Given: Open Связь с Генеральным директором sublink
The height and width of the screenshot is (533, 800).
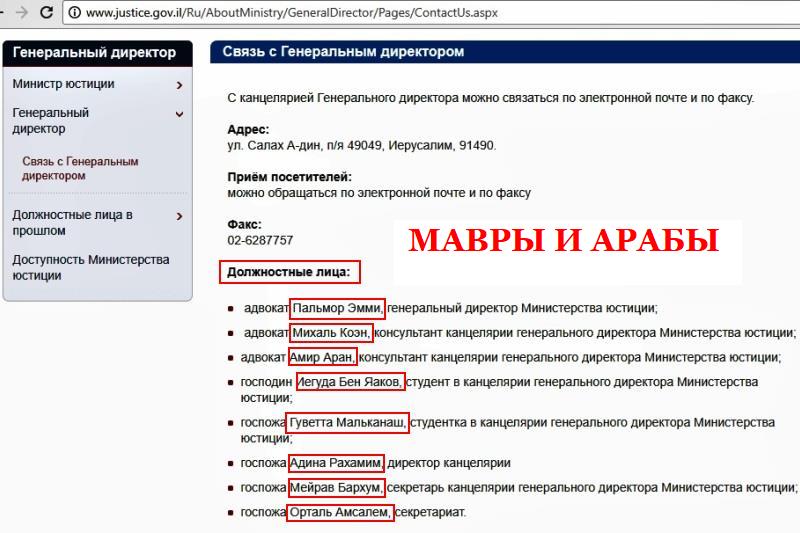Looking at the screenshot, I should point(80,168).
